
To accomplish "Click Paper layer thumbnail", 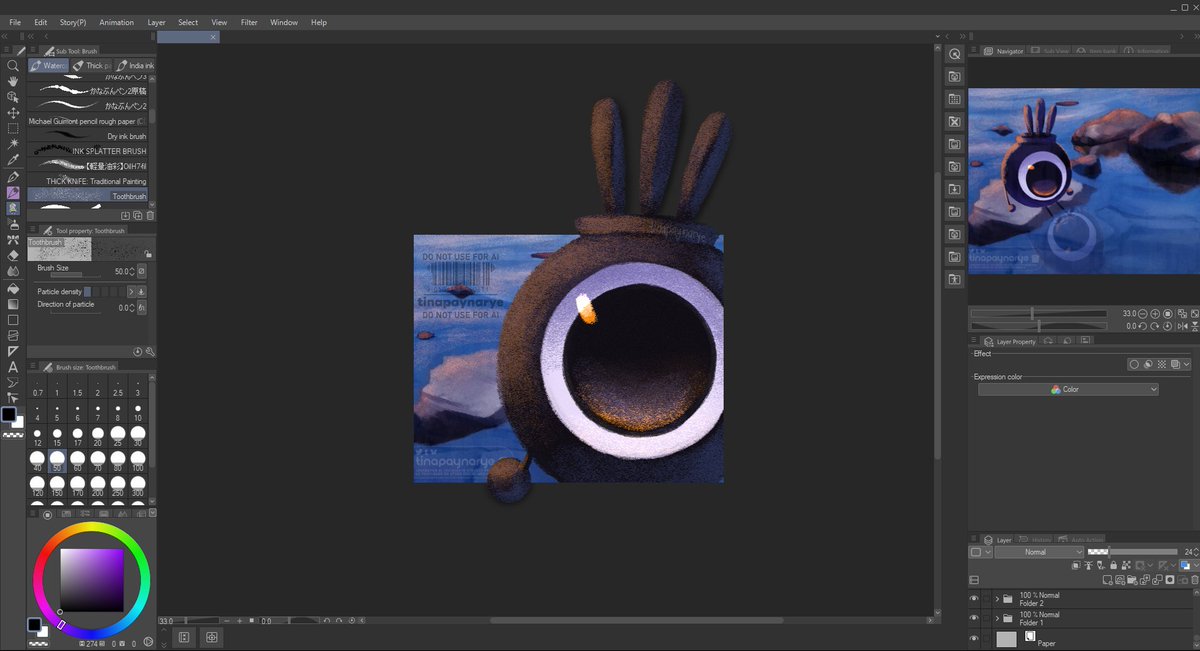I will click(1007, 638).
